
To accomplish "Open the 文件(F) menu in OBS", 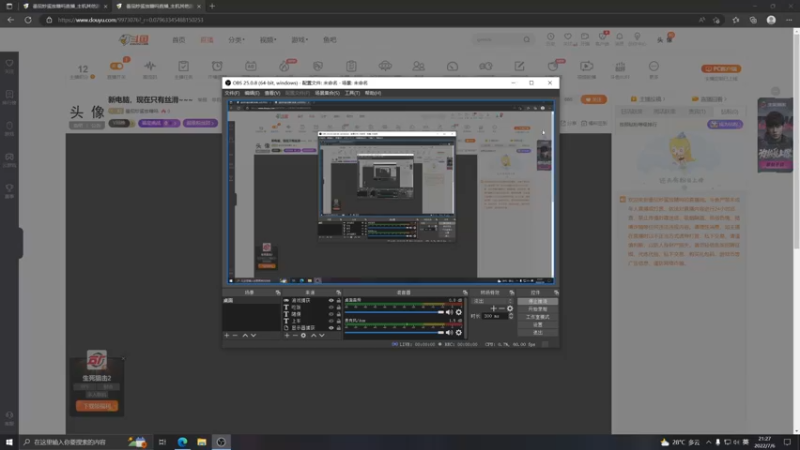I will (232, 93).
